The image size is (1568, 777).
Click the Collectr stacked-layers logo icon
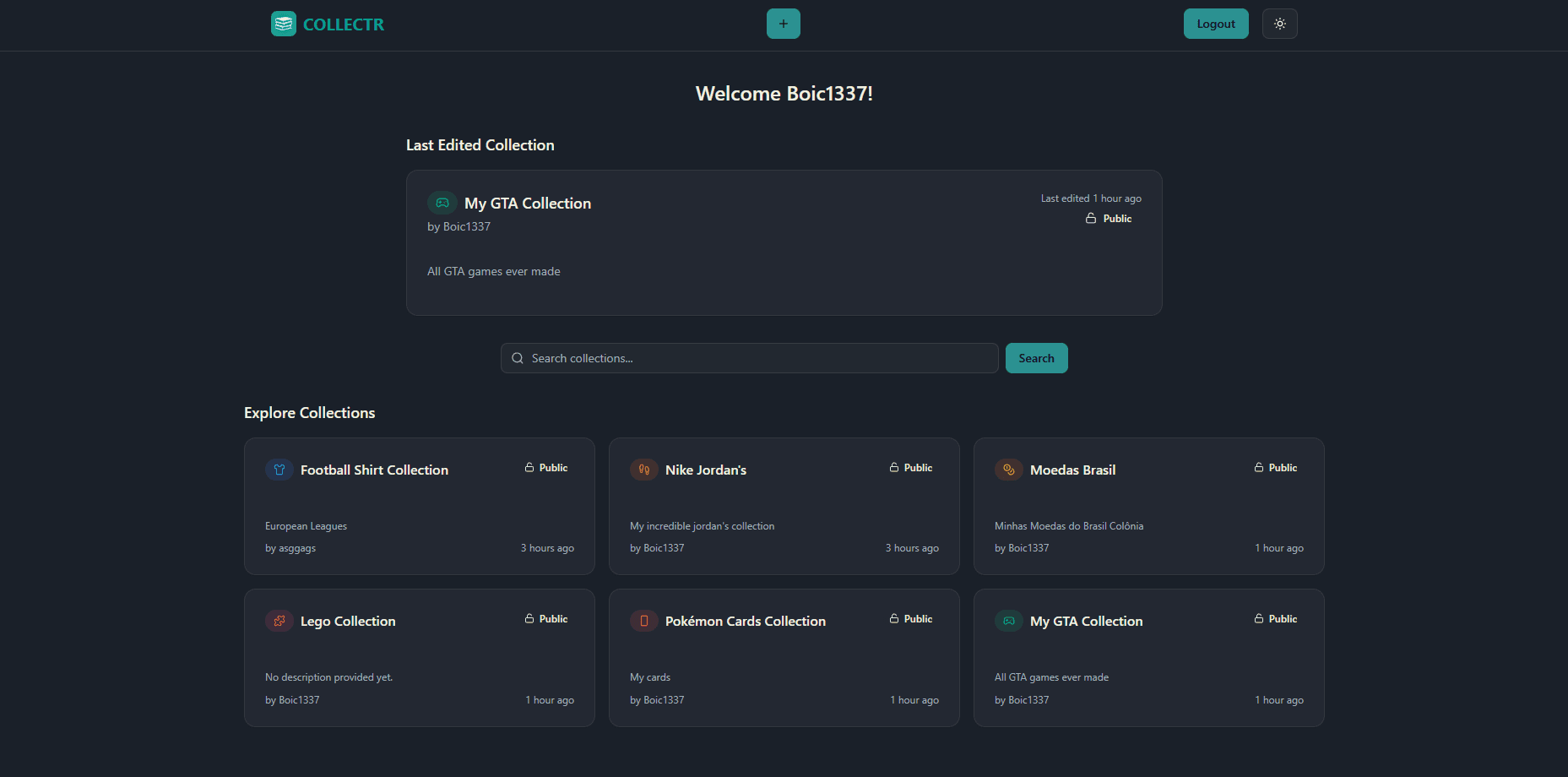(x=283, y=24)
